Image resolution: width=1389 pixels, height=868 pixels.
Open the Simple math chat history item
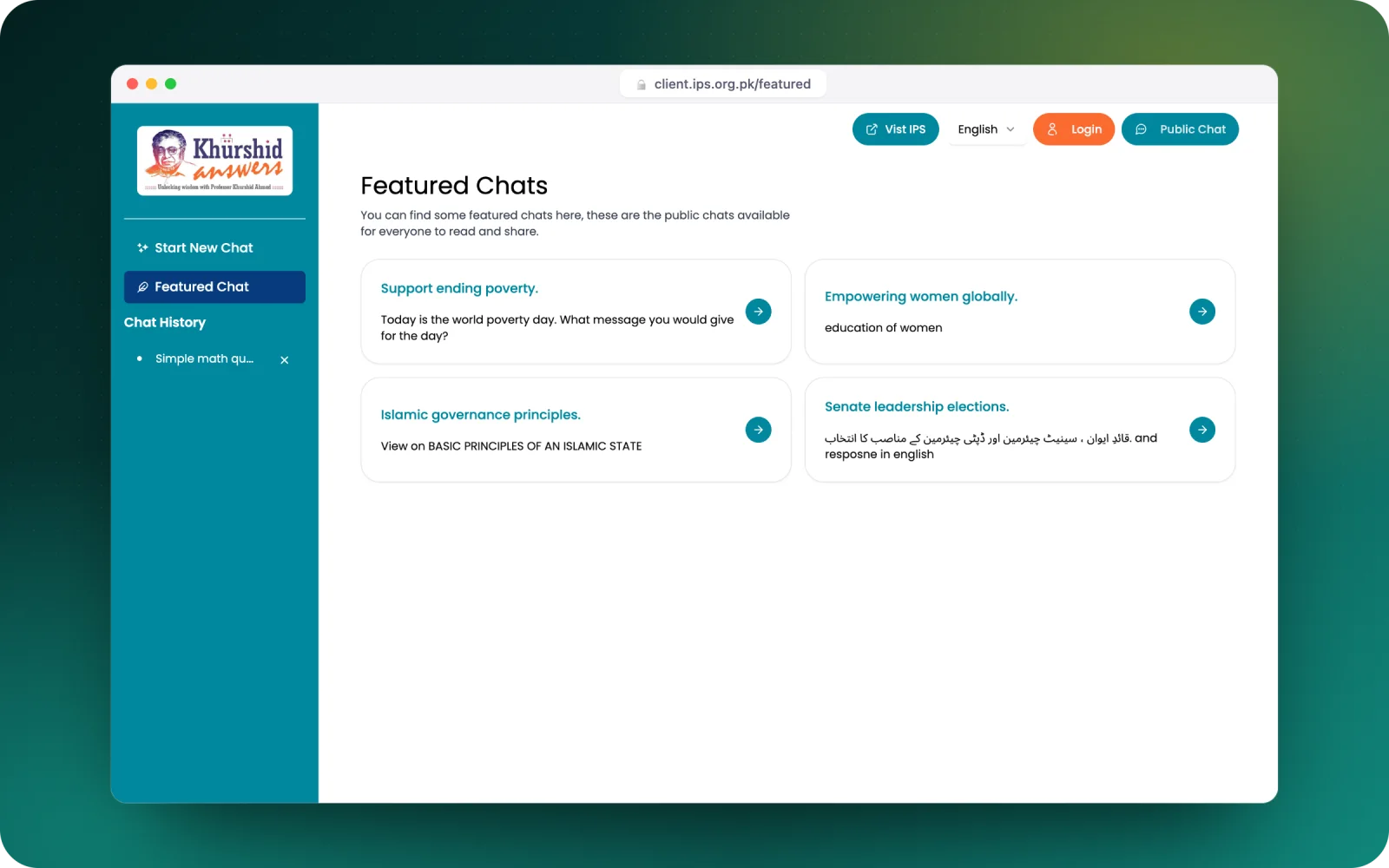click(205, 358)
